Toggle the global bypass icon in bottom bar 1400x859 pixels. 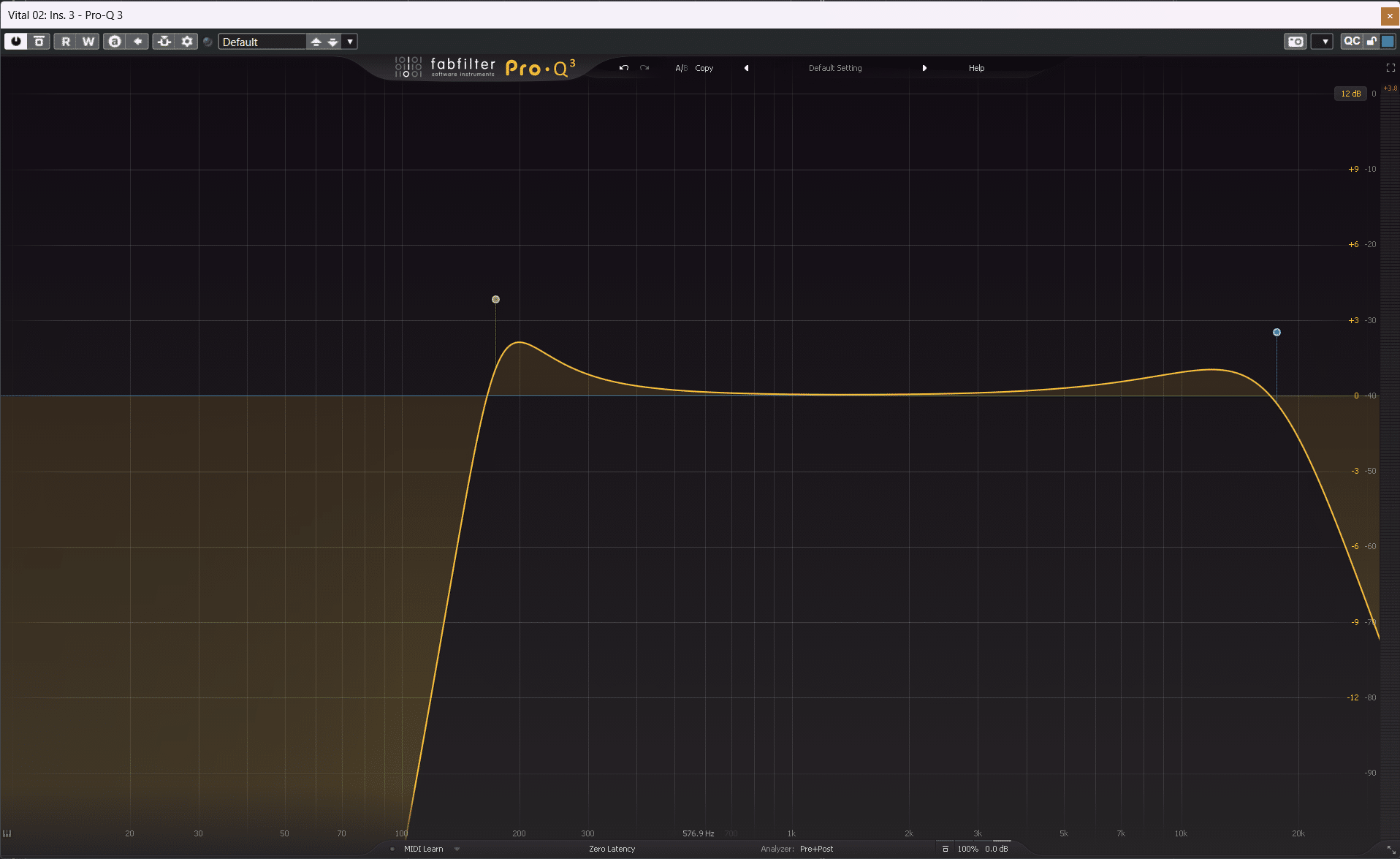(x=945, y=849)
